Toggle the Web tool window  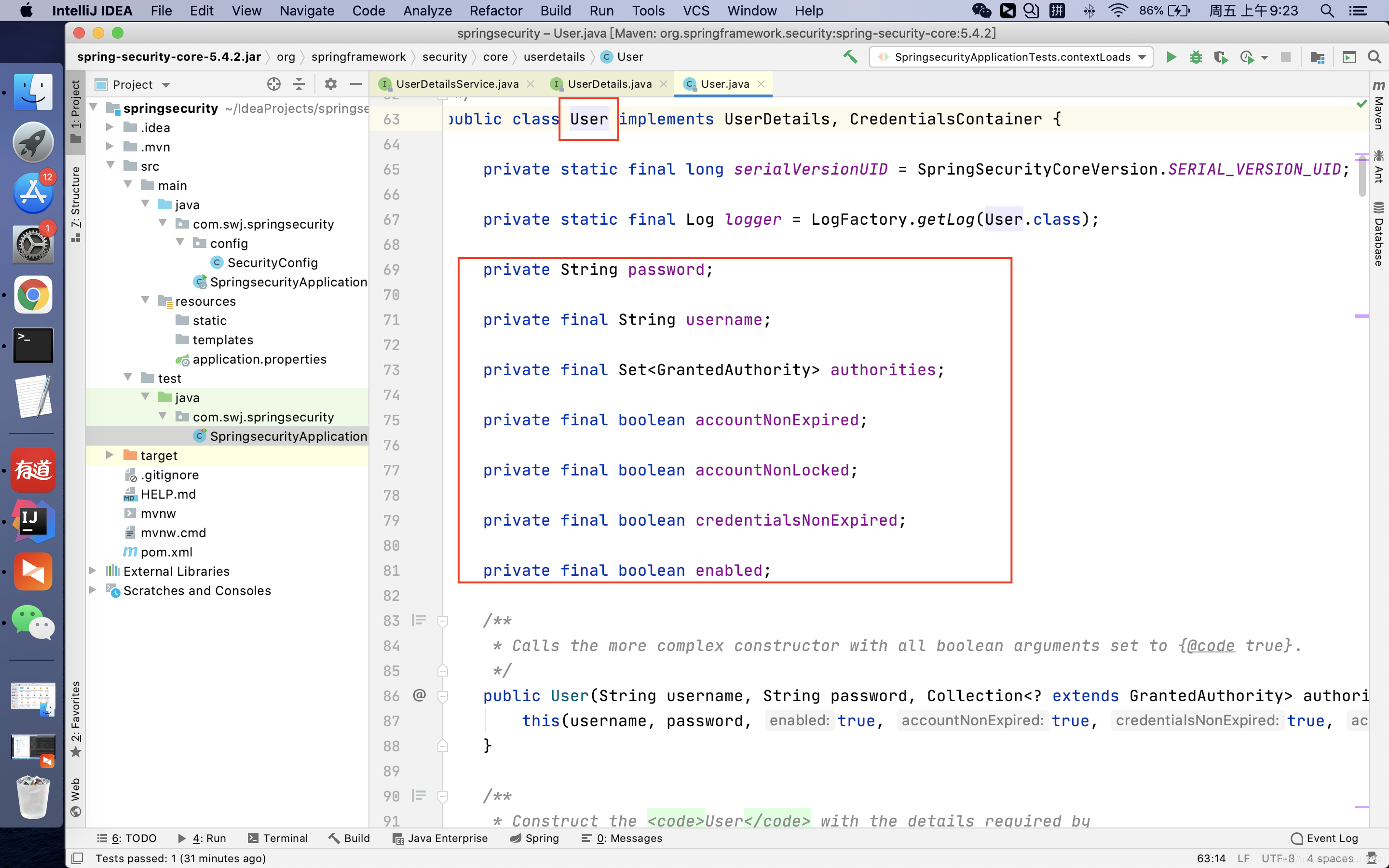[75, 798]
